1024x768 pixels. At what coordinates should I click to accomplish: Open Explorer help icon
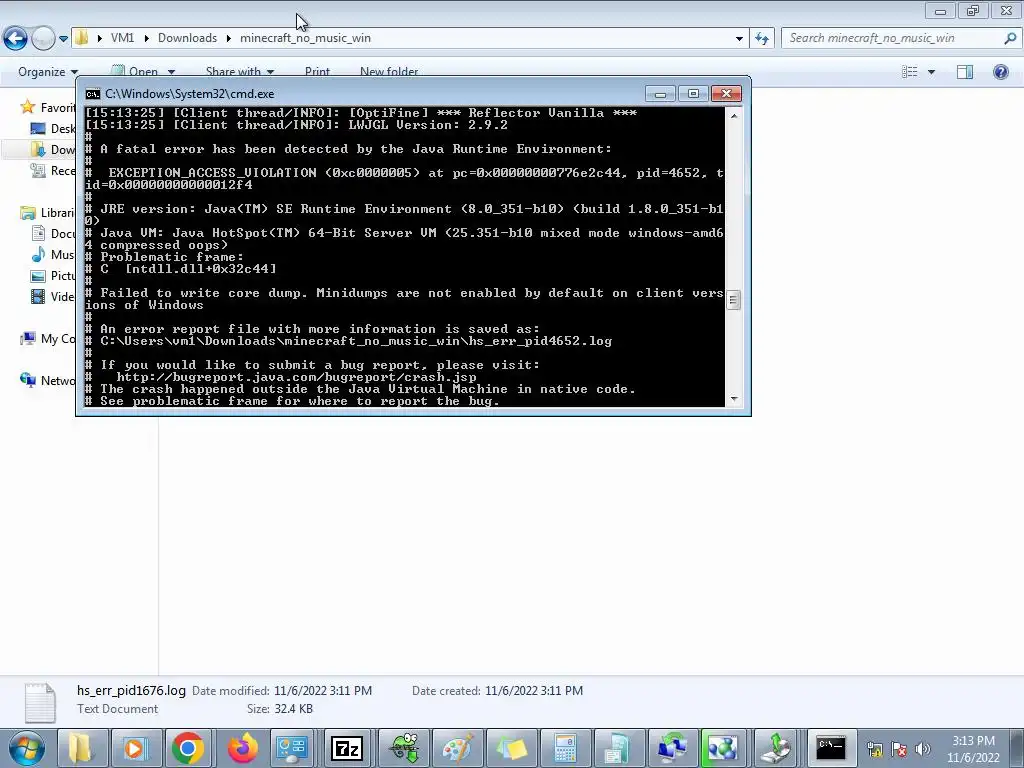point(1000,72)
